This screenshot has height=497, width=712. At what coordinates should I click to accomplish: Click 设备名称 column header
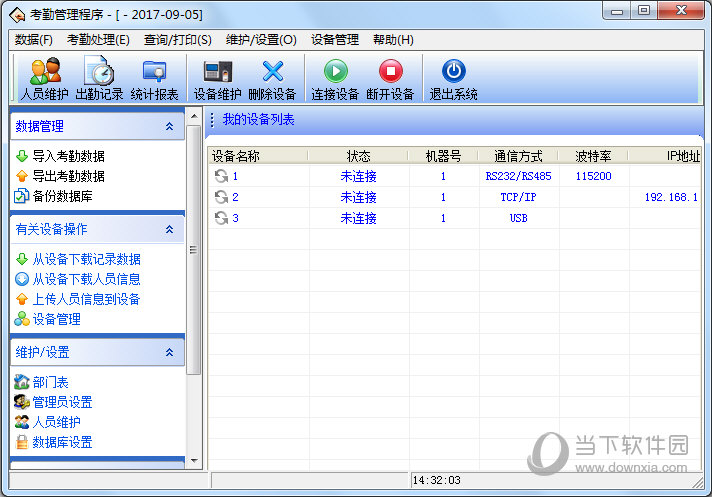pyautogui.click(x=258, y=156)
